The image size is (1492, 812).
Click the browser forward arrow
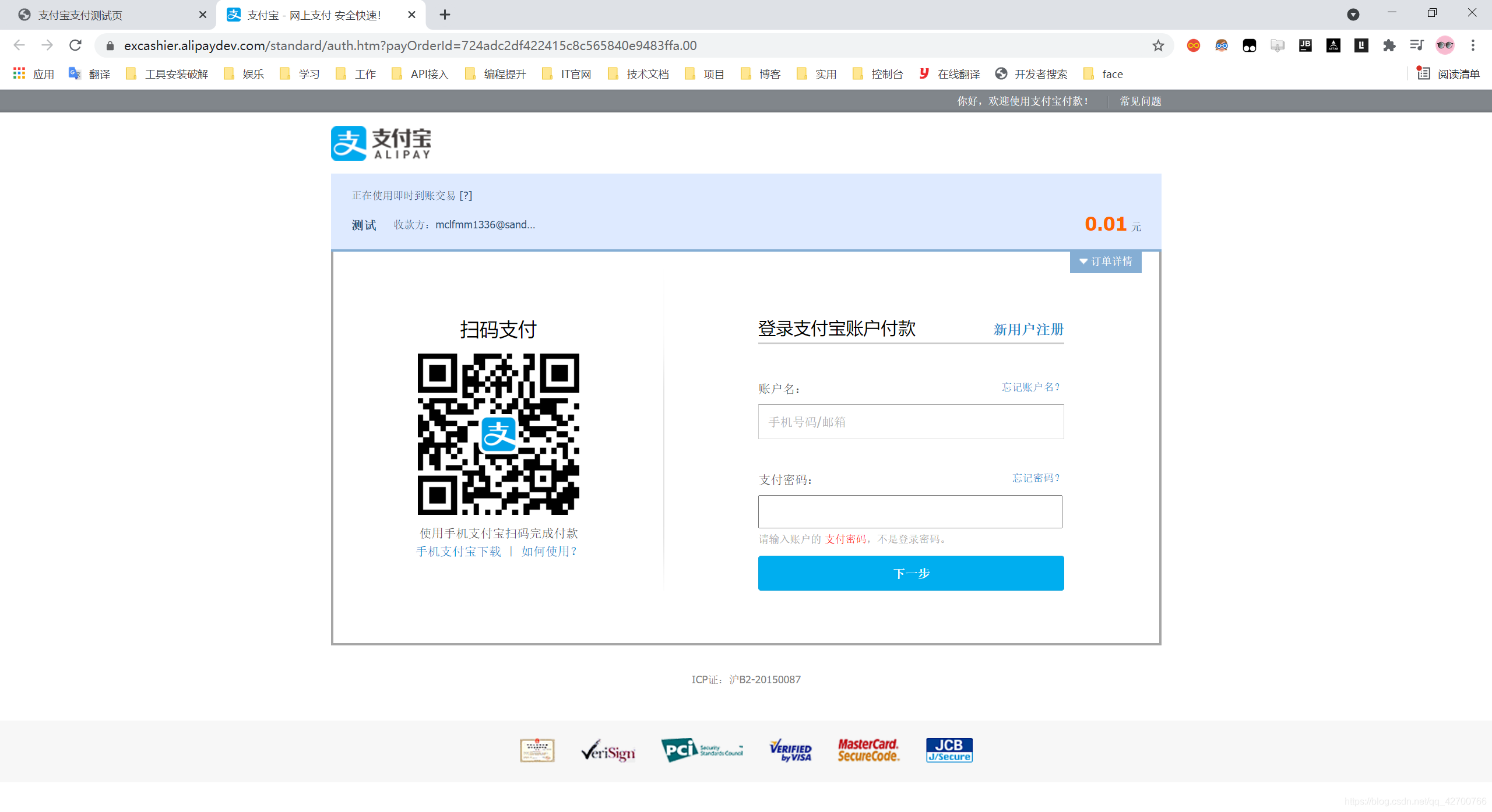(x=47, y=45)
